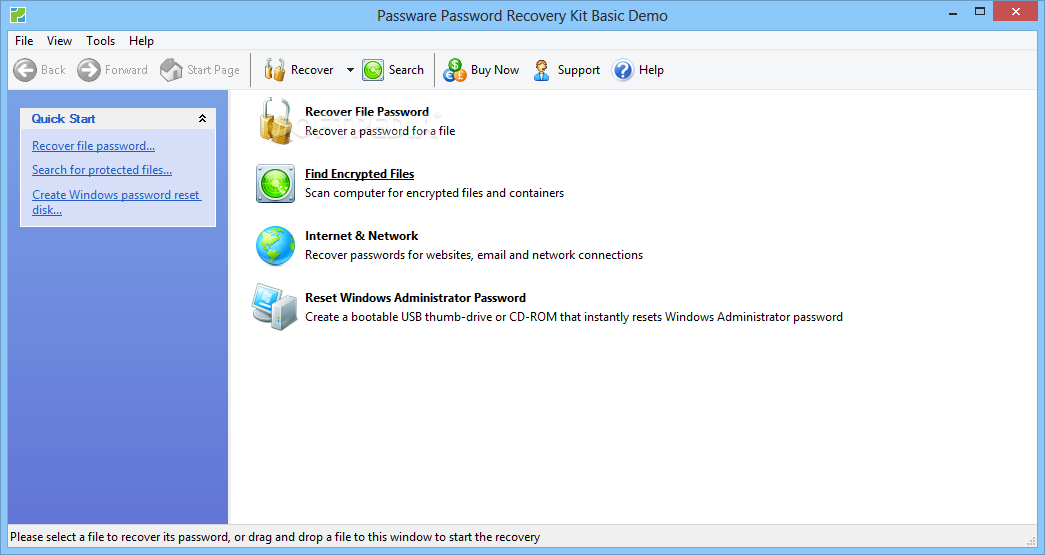Click the globe Internet & Network icon
This screenshot has height=555, width=1045.
click(275, 246)
